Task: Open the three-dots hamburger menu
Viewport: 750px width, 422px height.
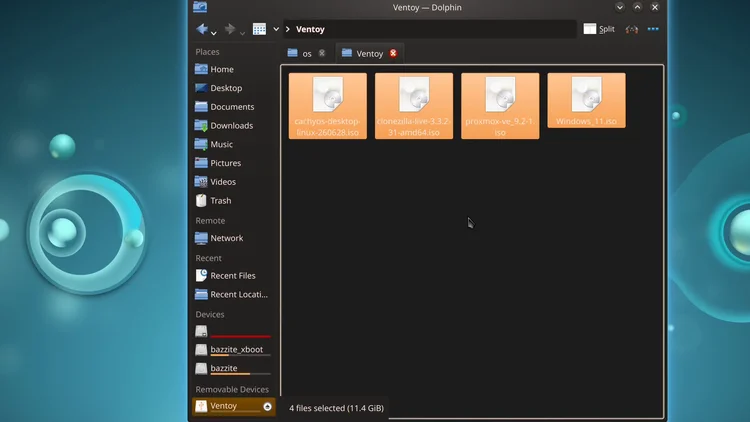Action: tap(653, 29)
